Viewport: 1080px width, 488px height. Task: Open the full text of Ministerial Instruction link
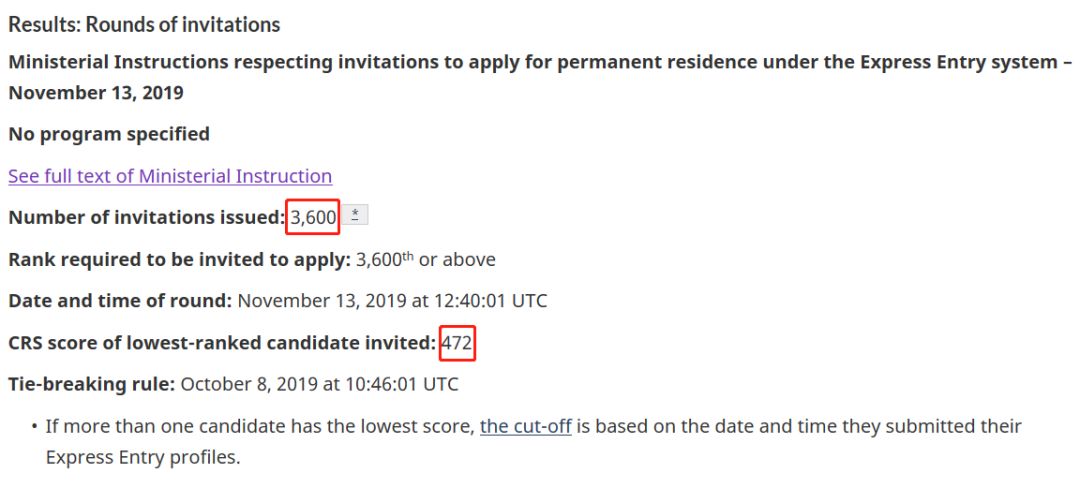tap(170, 176)
